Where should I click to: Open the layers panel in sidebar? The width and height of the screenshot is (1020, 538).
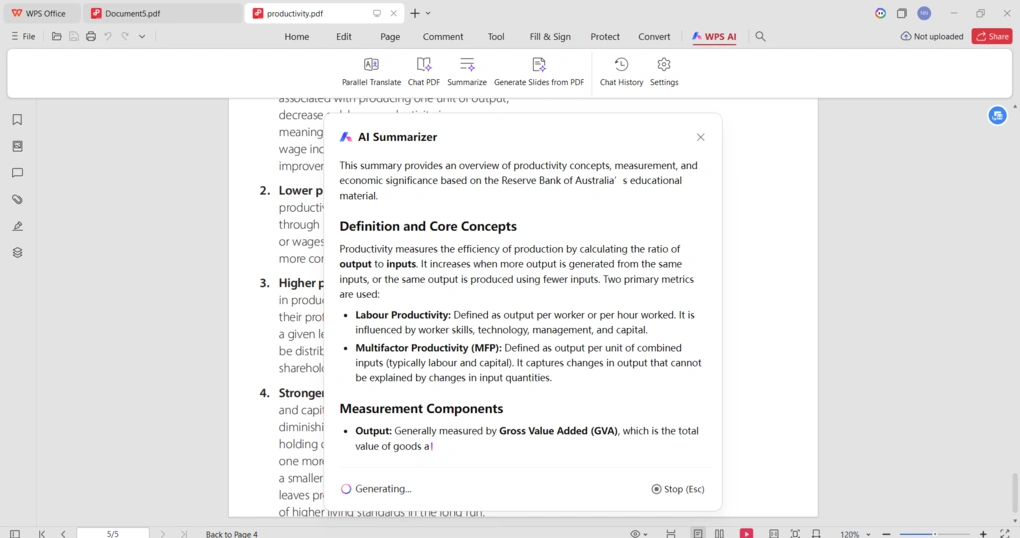(x=18, y=252)
